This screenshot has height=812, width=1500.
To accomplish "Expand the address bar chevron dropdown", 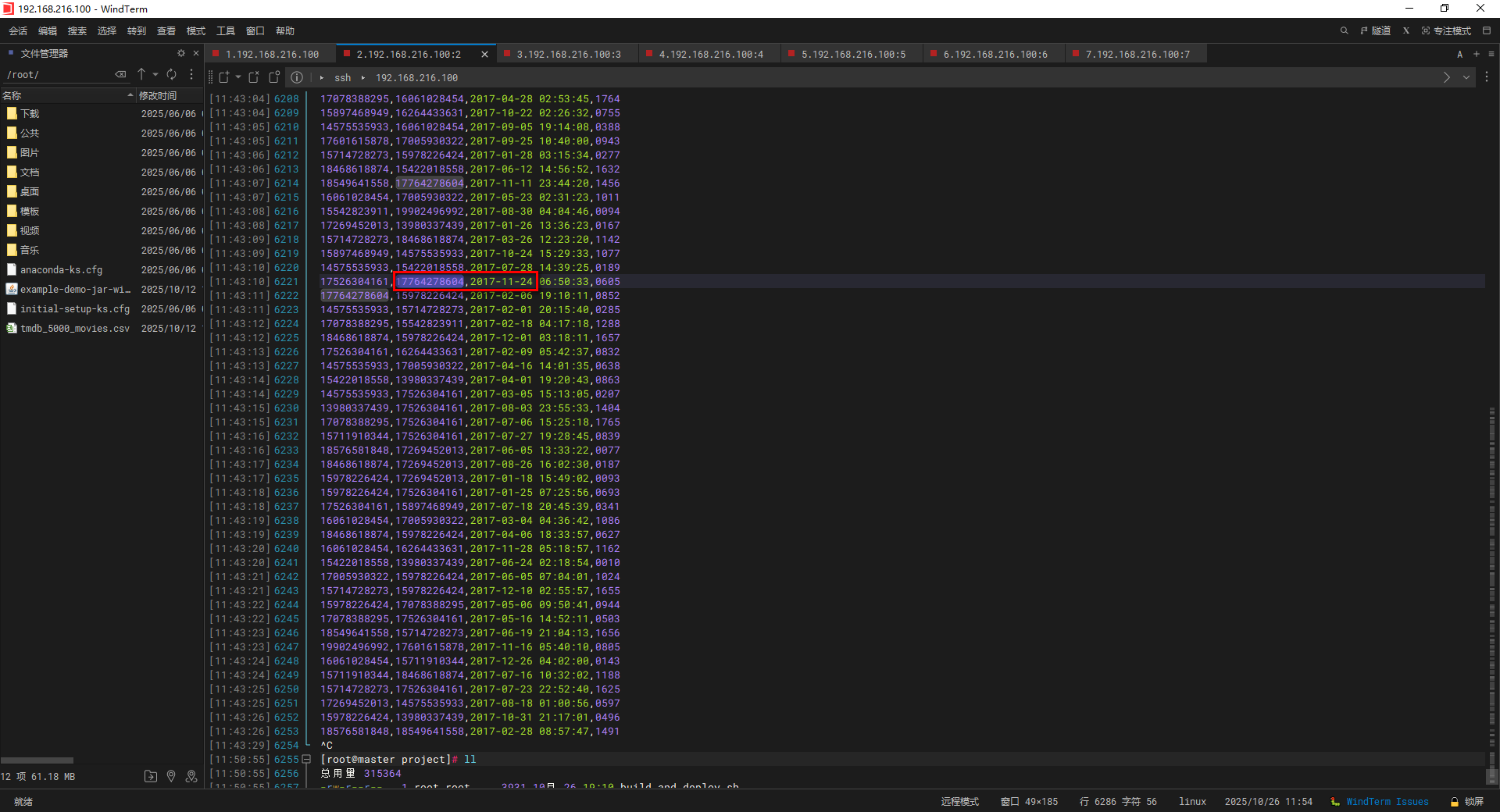I will [1466, 77].
